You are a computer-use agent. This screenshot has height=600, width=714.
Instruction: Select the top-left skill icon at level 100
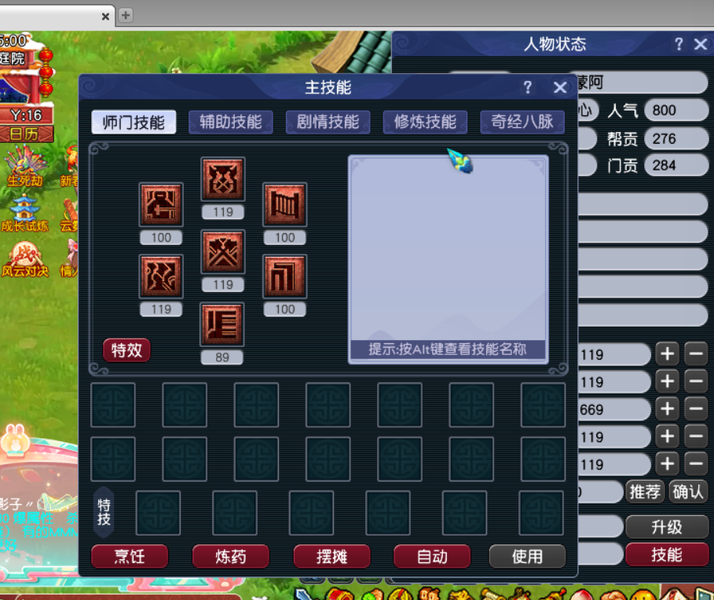(x=161, y=206)
